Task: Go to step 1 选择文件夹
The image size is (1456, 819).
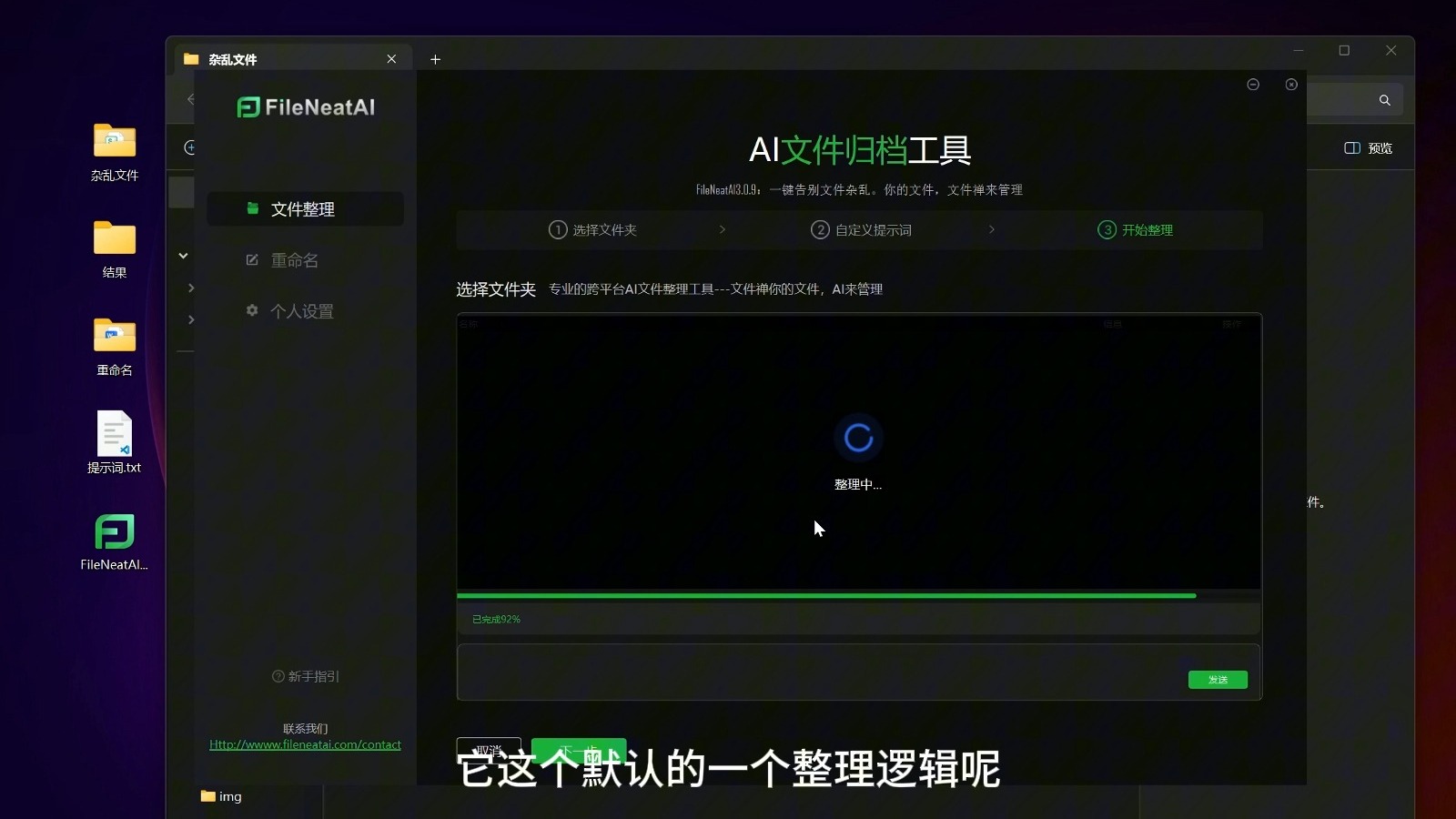Action: pyautogui.click(x=592, y=230)
